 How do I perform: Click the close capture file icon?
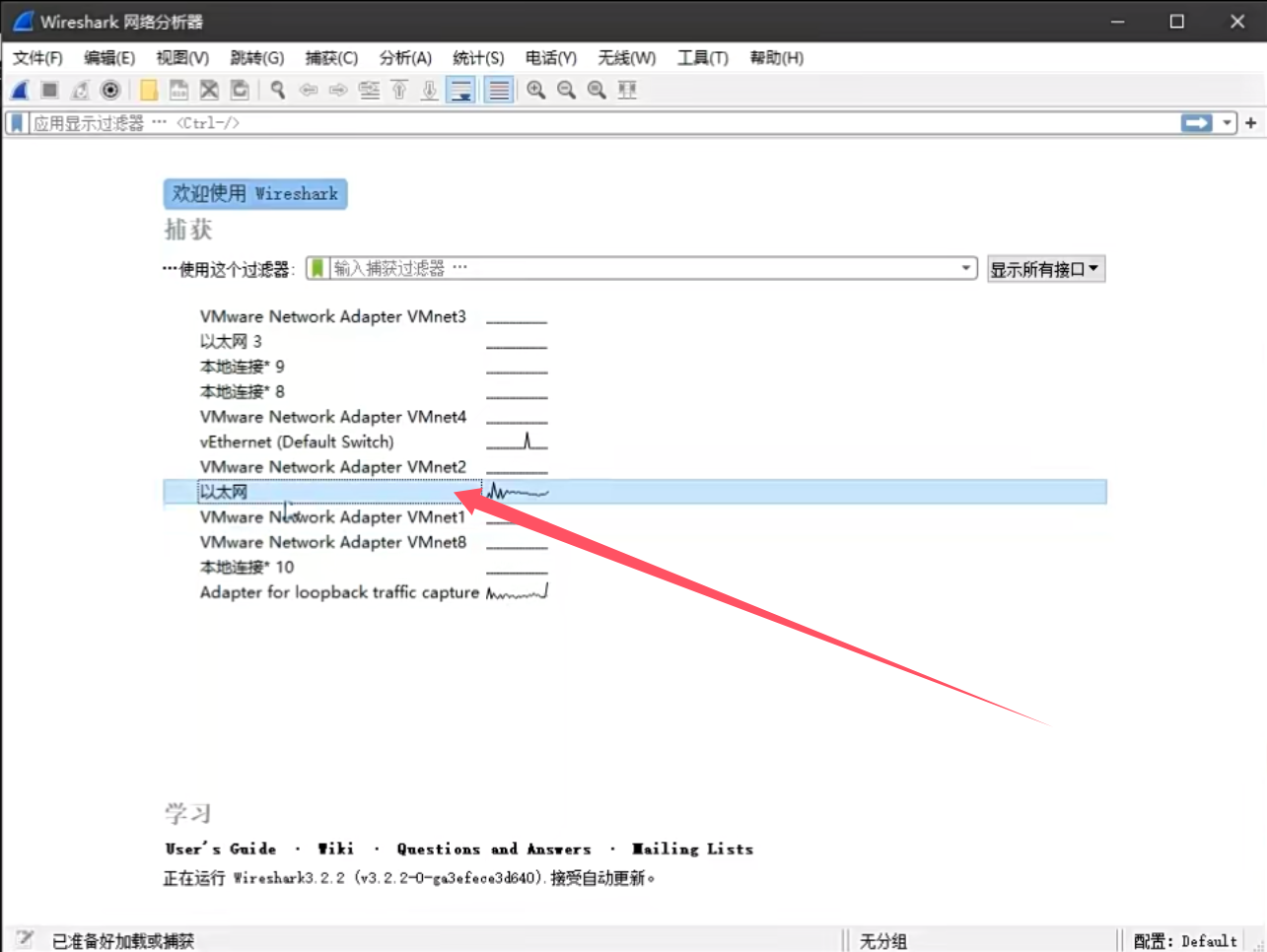(209, 91)
